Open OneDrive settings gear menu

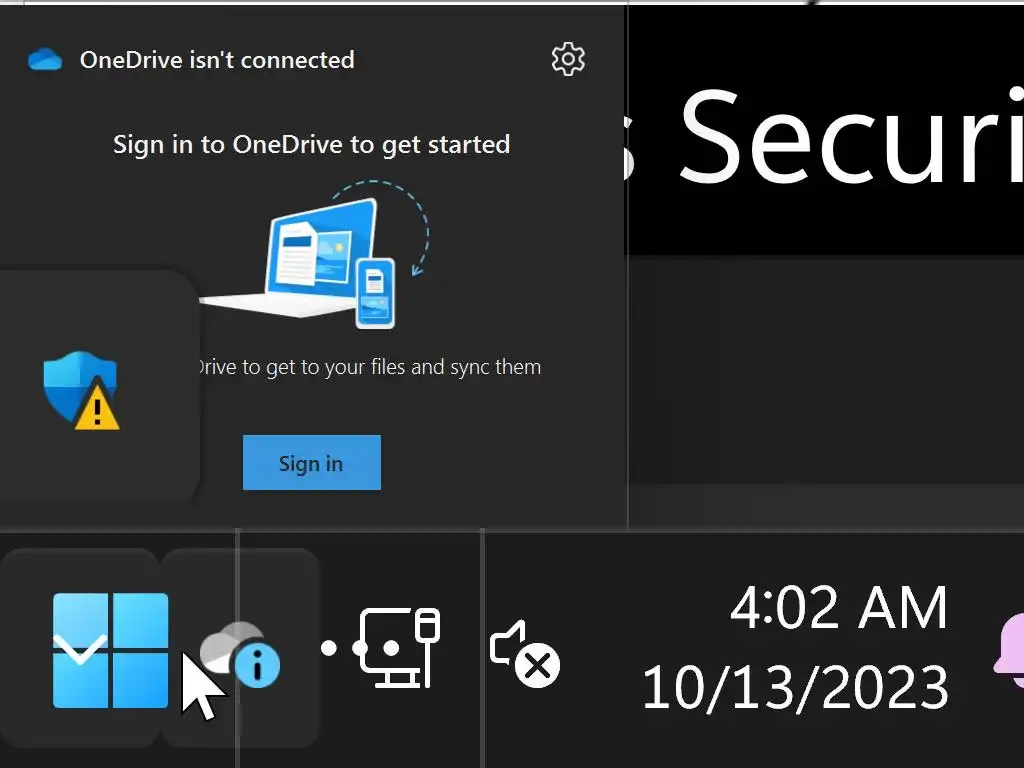[x=568, y=59]
